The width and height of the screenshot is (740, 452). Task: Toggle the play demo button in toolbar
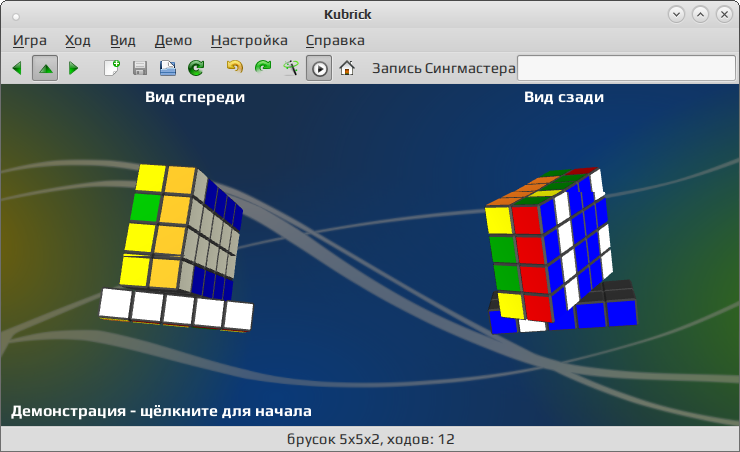(x=319, y=68)
